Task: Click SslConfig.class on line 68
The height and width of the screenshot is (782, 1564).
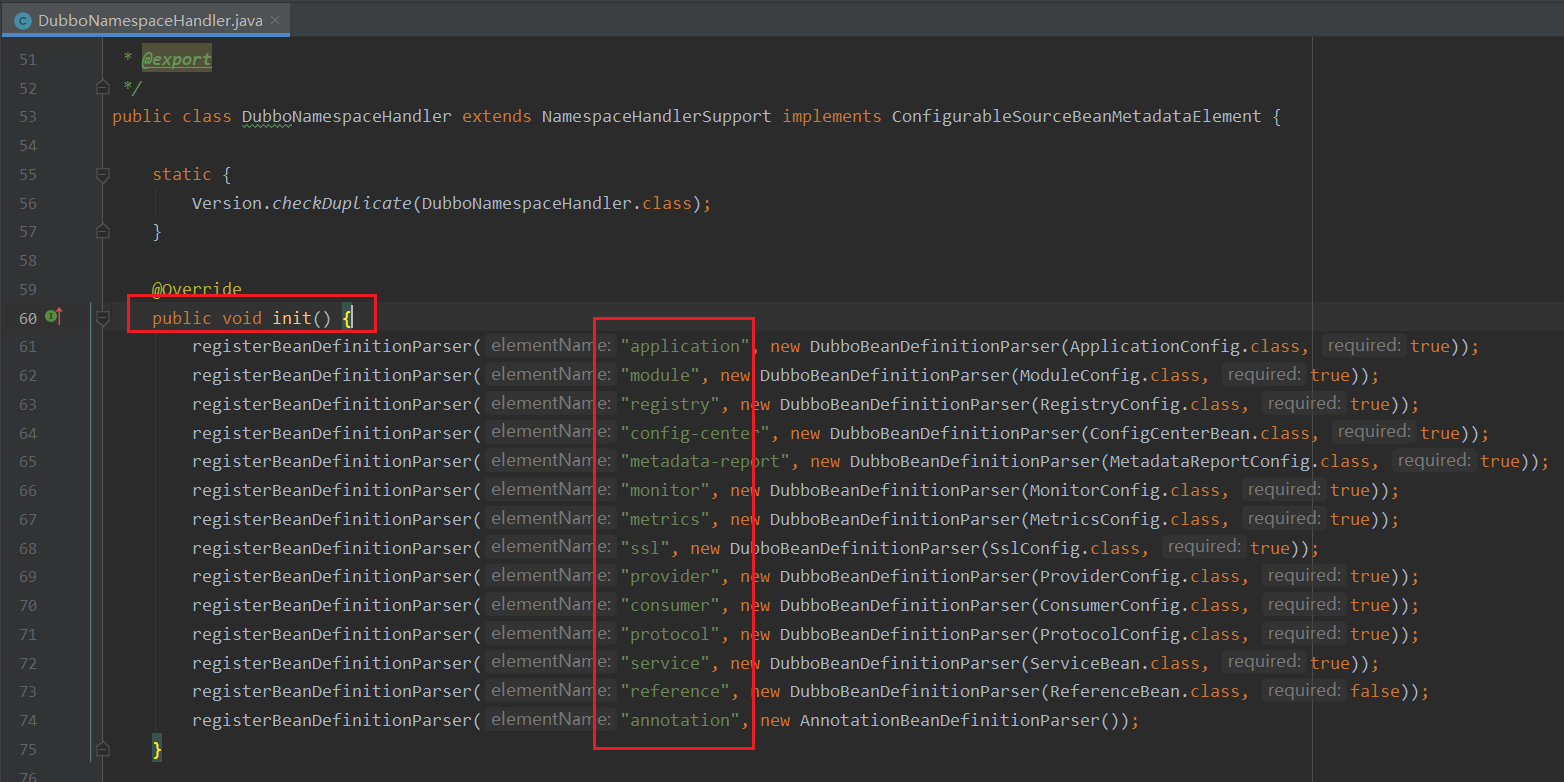Action: (x=1065, y=548)
